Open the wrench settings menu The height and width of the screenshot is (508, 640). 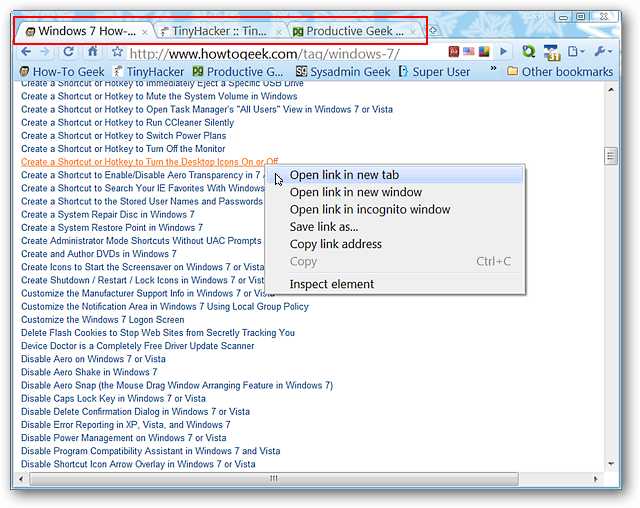tap(603, 52)
